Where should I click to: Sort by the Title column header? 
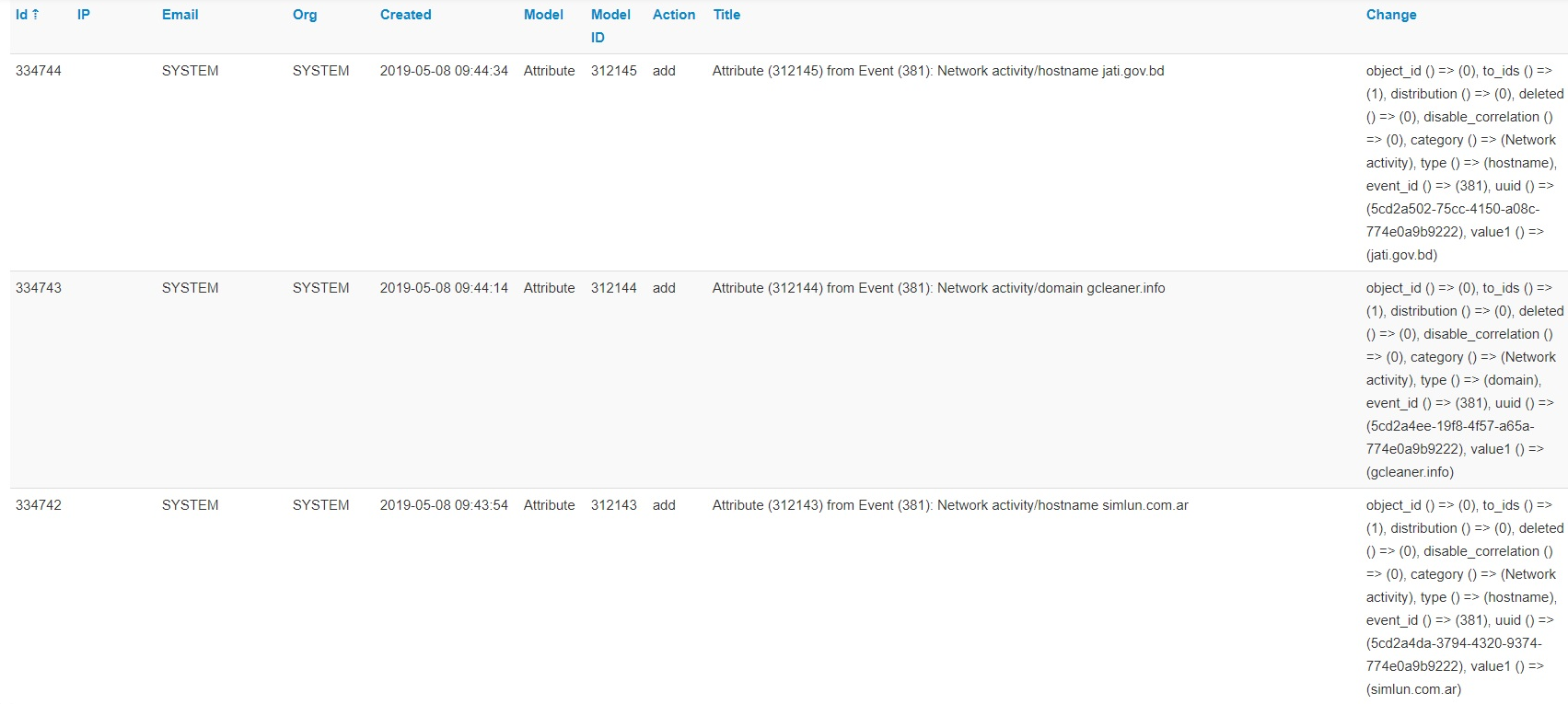726,15
